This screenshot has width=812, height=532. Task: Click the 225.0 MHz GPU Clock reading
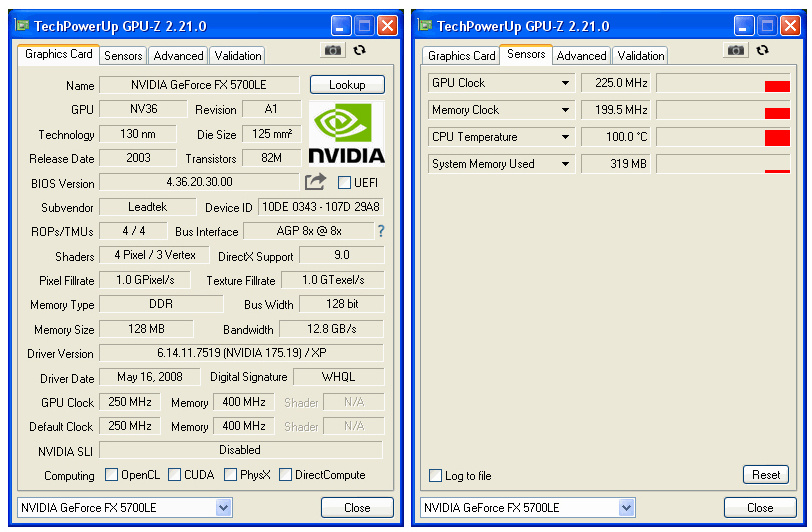tap(616, 83)
